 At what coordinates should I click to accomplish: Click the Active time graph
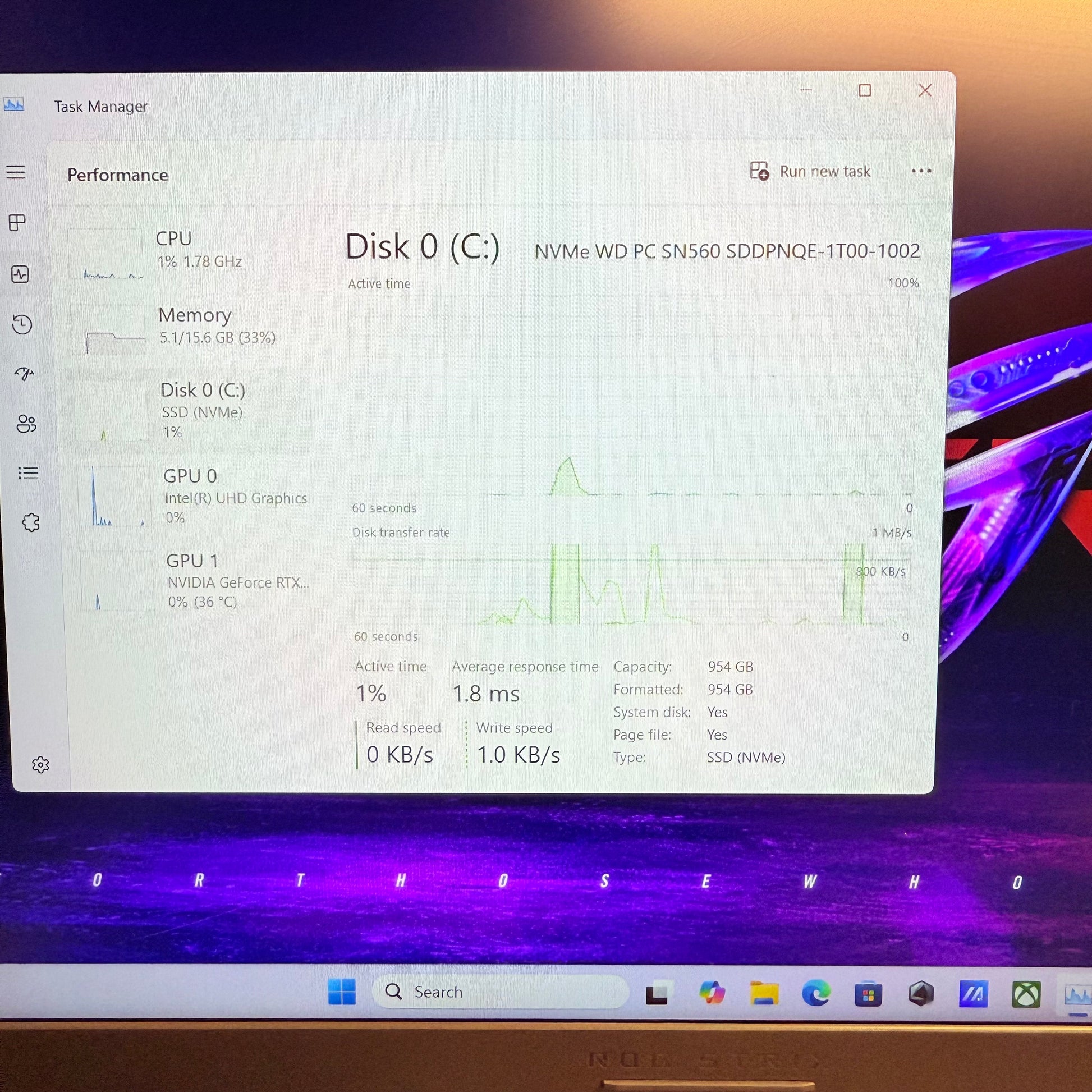pyautogui.click(x=632, y=395)
